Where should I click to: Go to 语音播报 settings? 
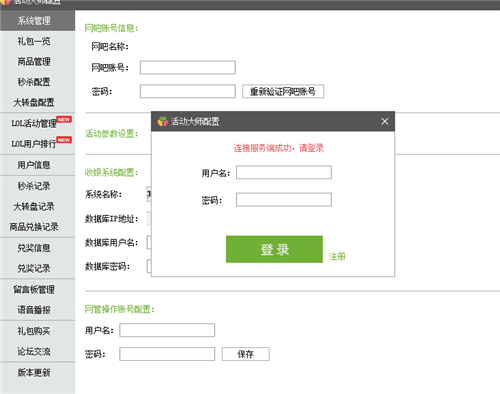pos(34,310)
